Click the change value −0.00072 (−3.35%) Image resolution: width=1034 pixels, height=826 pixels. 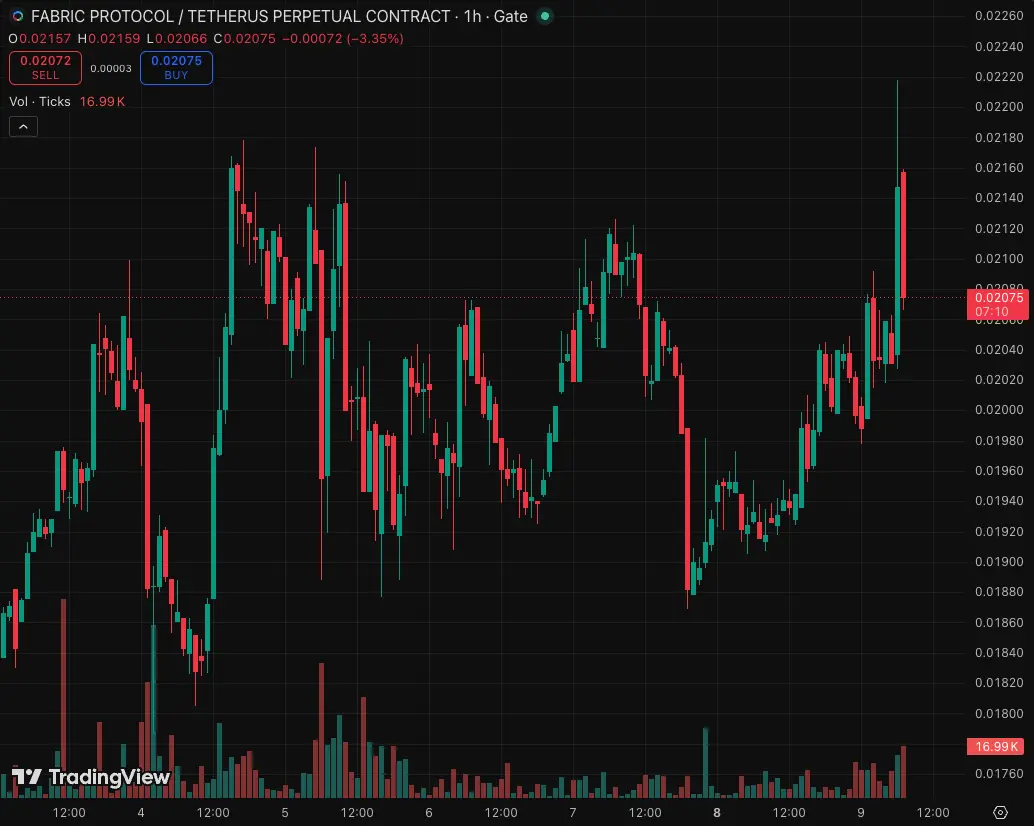click(343, 39)
